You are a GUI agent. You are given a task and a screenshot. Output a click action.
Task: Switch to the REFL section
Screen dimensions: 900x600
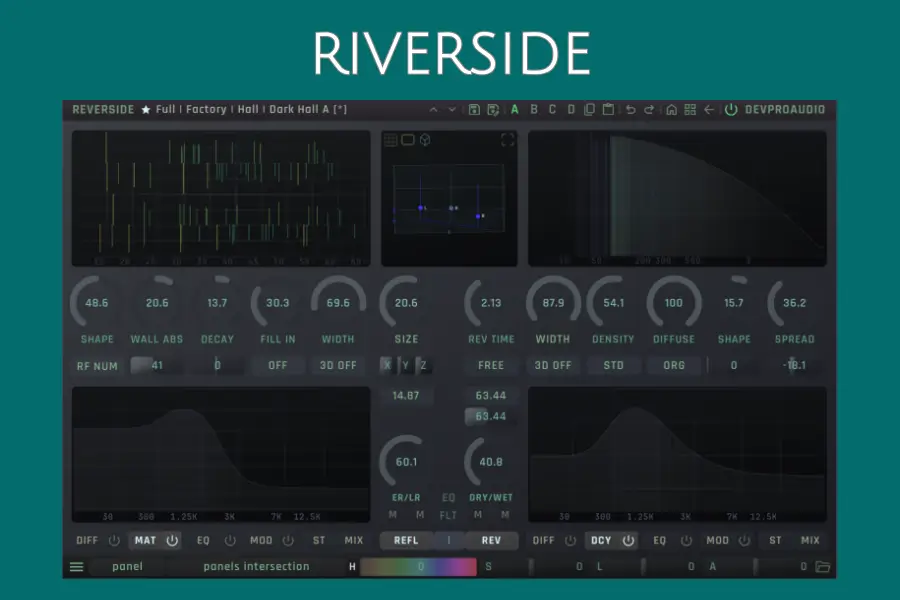pyautogui.click(x=406, y=540)
